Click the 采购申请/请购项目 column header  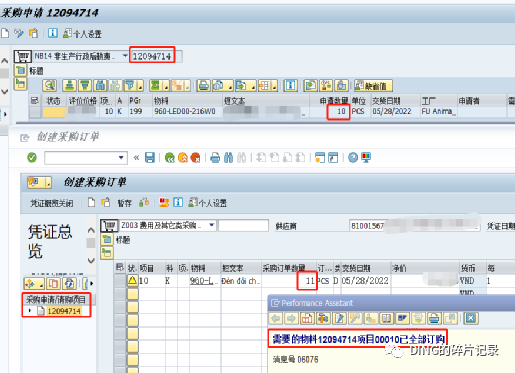click(x=56, y=299)
